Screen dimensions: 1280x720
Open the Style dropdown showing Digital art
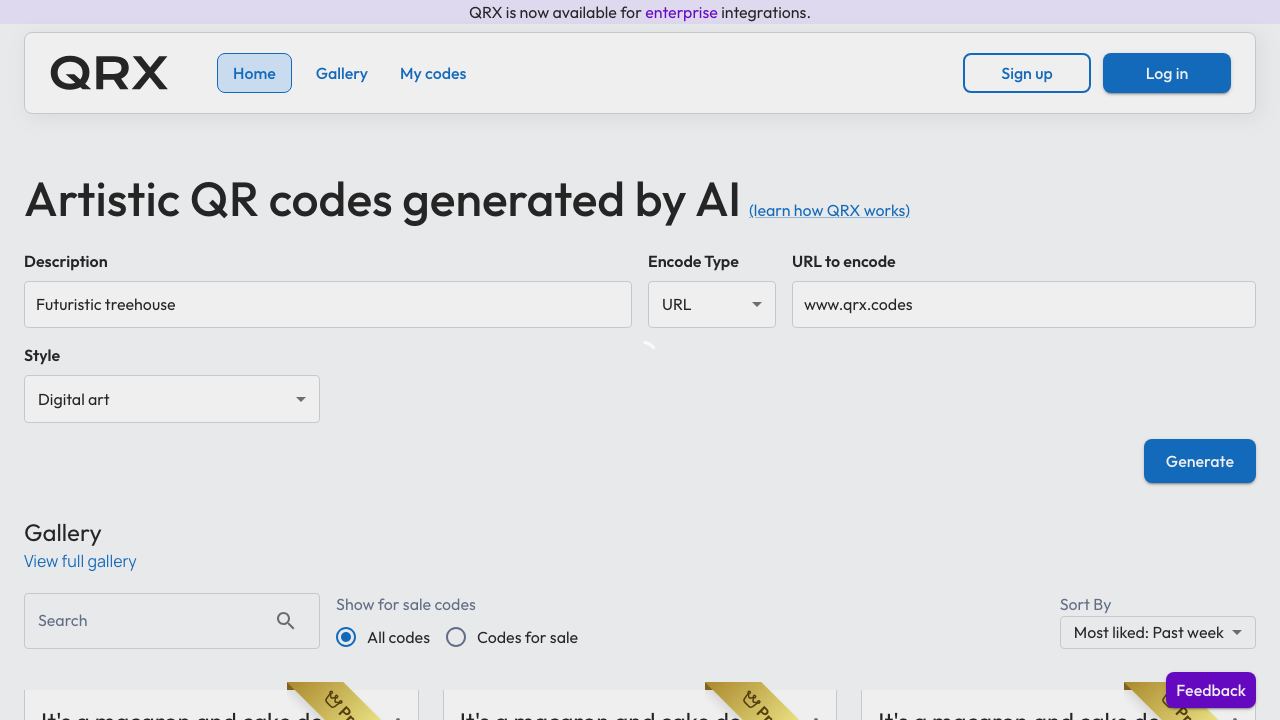(172, 399)
